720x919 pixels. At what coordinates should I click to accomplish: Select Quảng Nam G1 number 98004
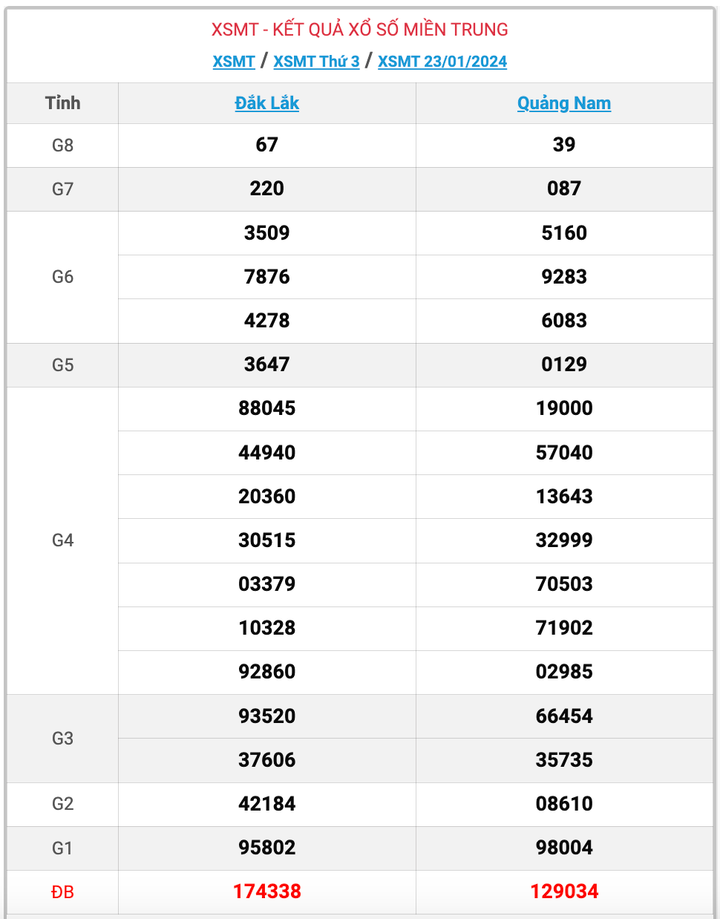pyautogui.click(x=564, y=847)
